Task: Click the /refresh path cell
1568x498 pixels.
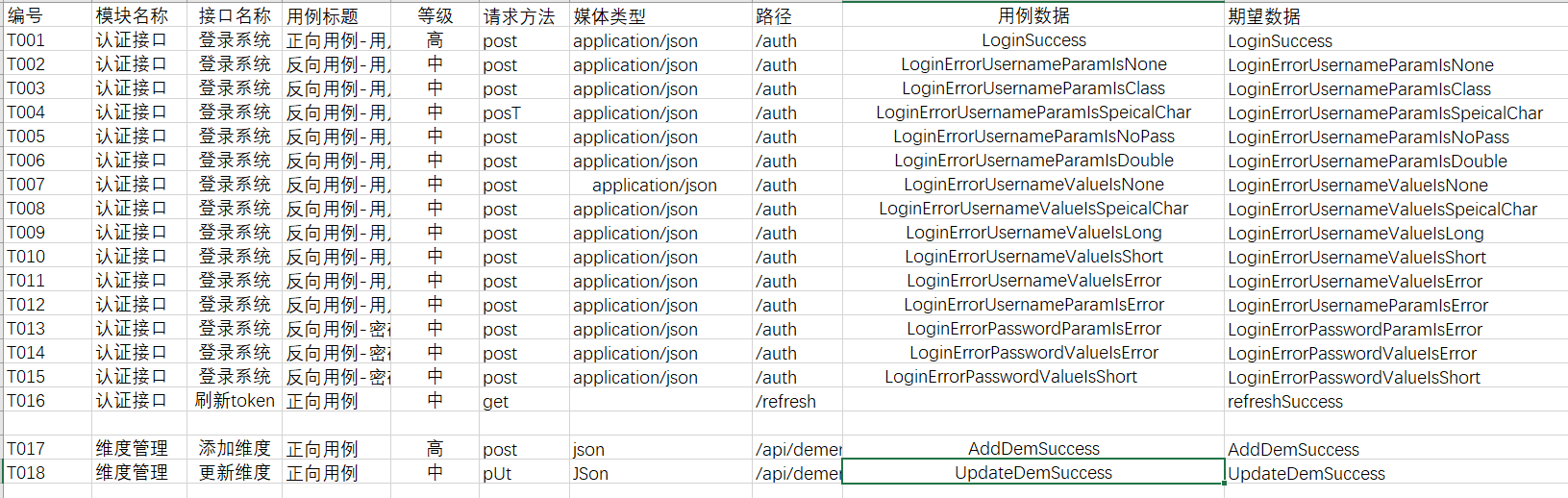Action: pyautogui.click(x=785, y=401)
